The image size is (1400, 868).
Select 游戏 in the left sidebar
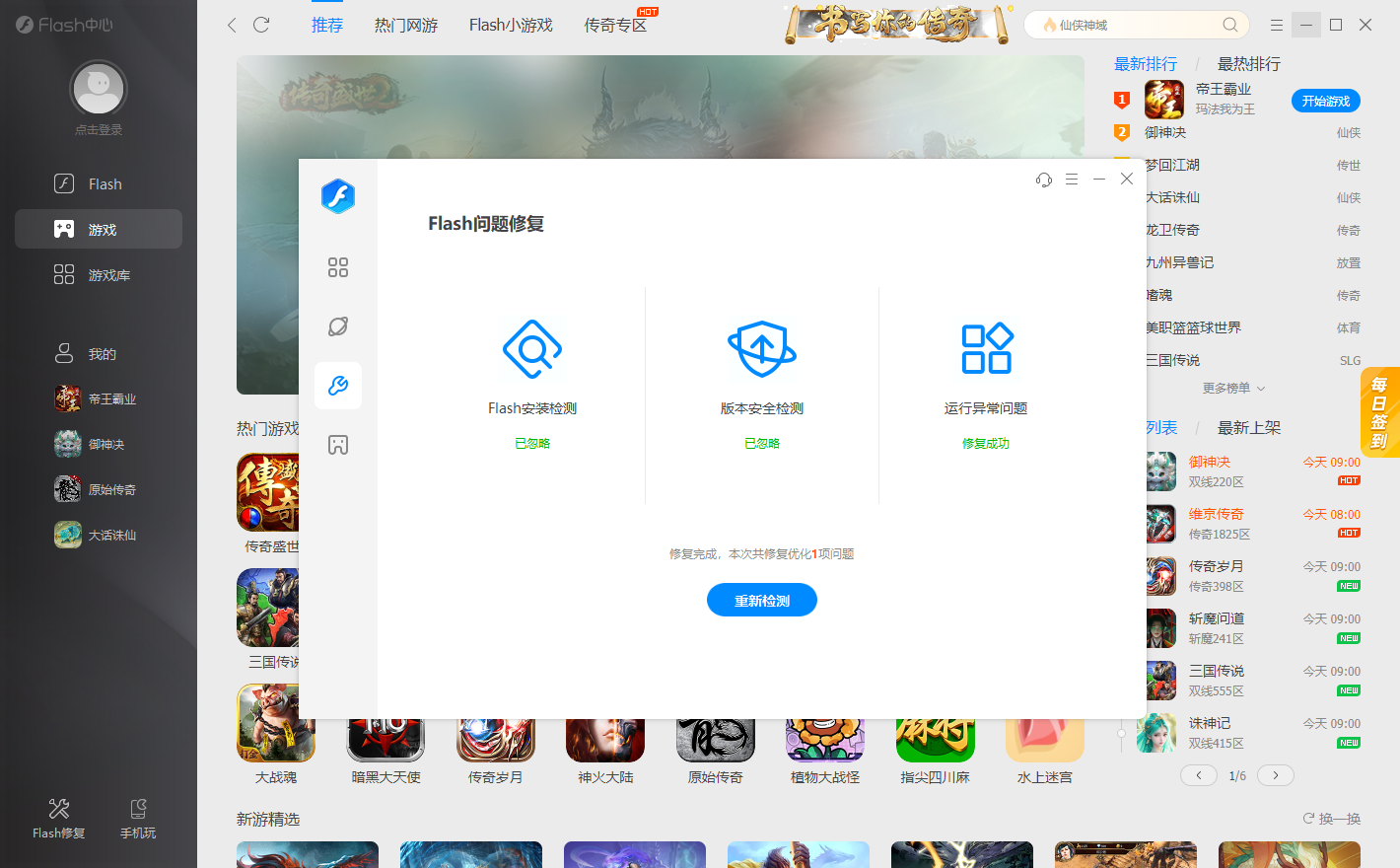99,229
